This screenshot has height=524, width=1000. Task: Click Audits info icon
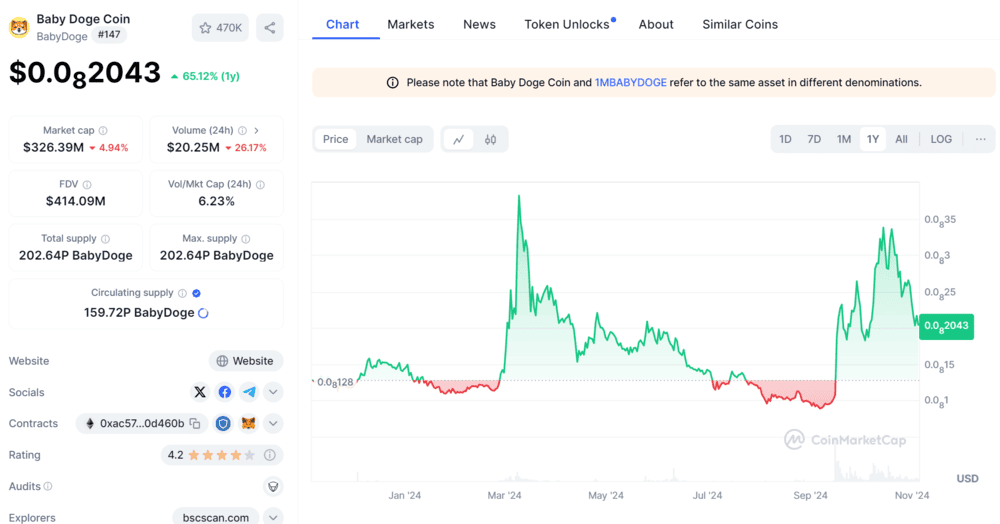coord(48,486)
